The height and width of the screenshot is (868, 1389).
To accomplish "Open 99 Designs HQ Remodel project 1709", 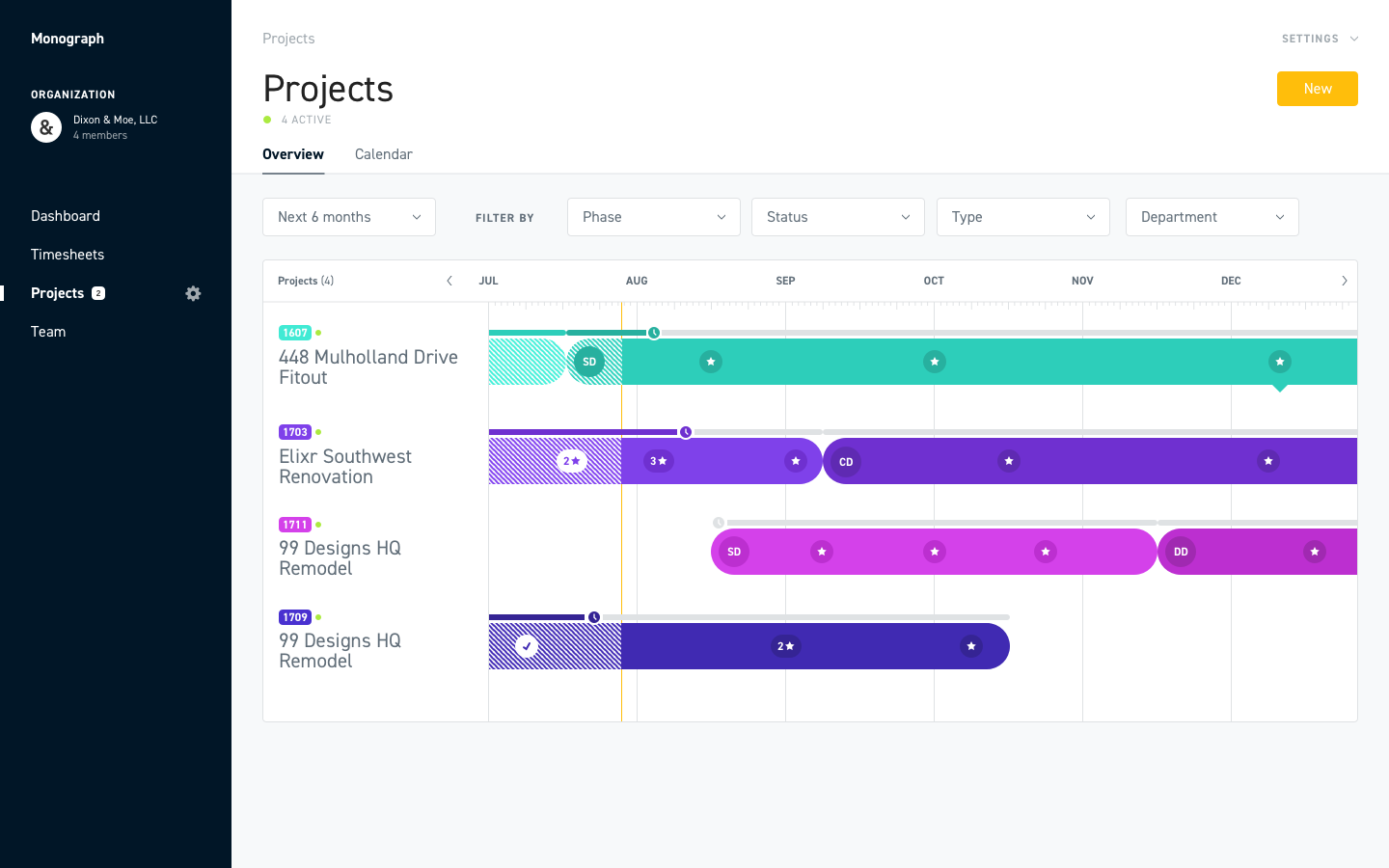I will (x=340, y=651).
